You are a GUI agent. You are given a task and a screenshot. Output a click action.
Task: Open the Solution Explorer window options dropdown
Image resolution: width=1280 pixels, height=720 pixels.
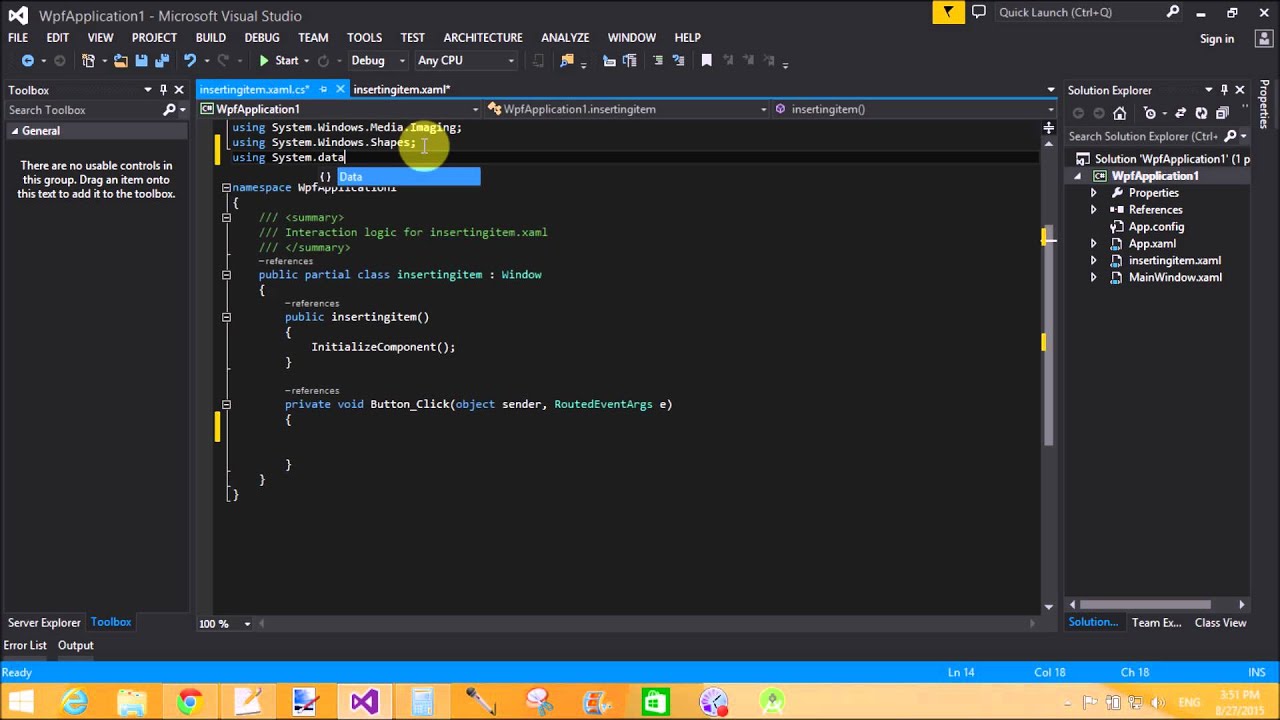pyautogui.click(x=1209, y=90)
